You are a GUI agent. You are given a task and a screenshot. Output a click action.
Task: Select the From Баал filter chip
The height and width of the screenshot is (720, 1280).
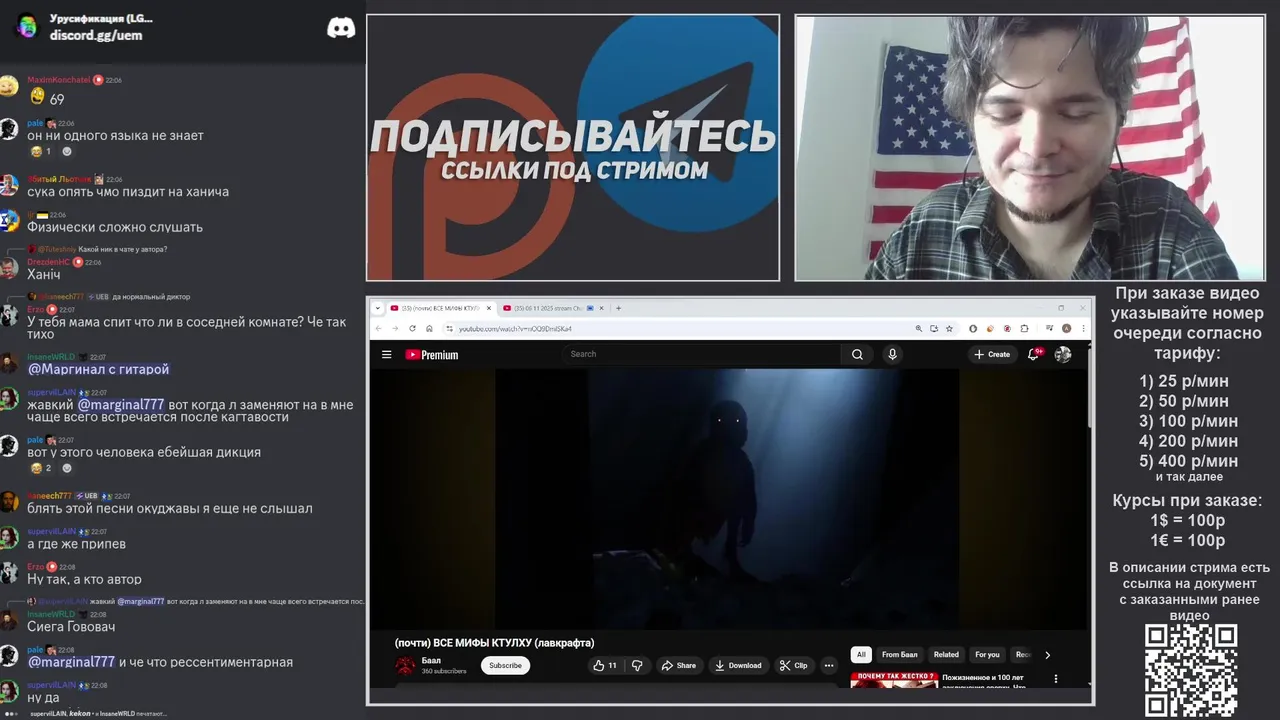[x=899, y=655]
